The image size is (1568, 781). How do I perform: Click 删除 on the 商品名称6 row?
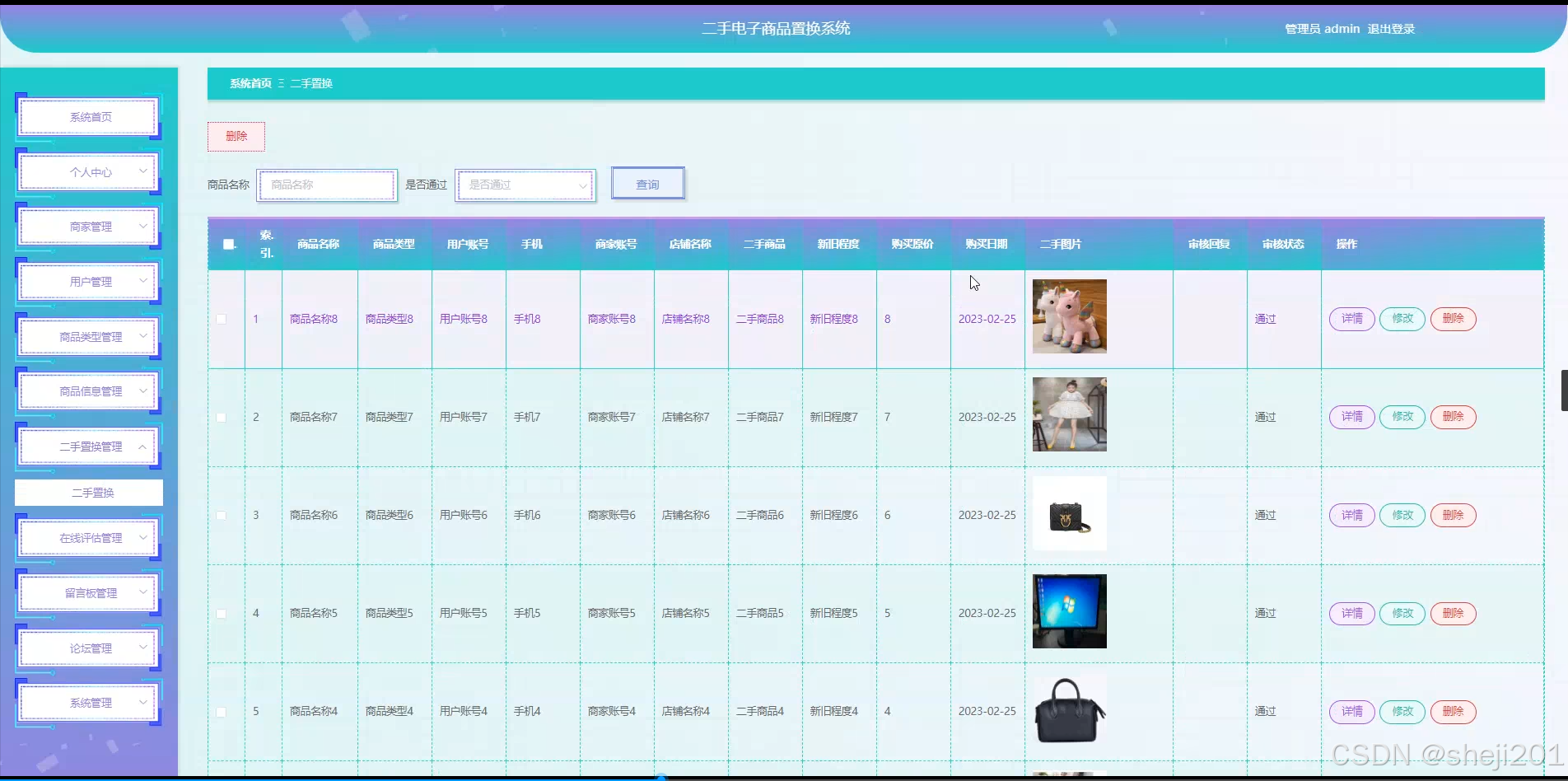coord(1453,515)
